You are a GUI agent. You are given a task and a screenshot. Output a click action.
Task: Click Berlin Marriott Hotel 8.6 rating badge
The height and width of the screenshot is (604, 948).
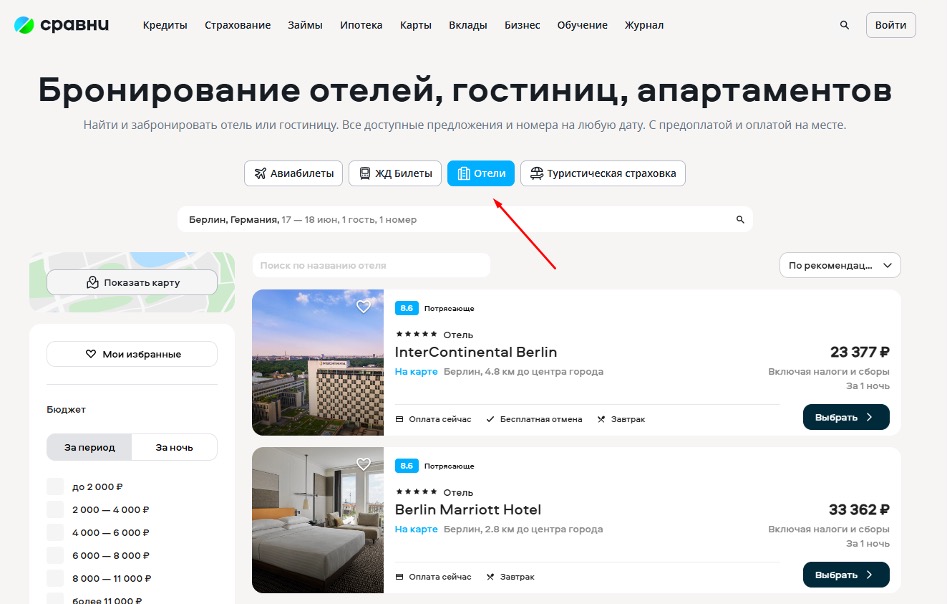click(406, 466)
